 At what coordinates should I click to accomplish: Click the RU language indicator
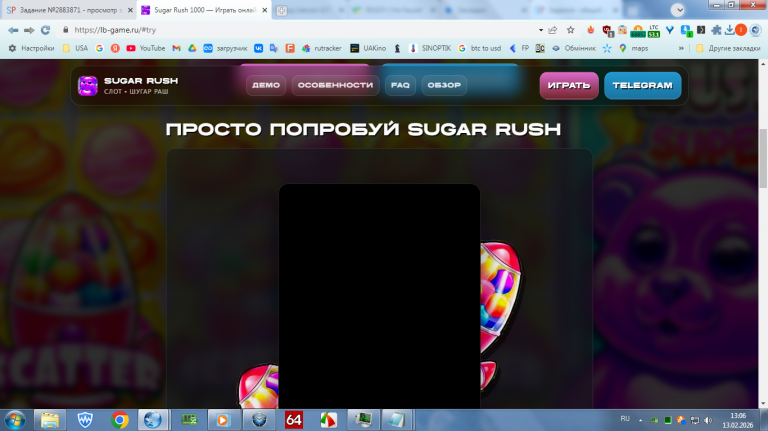tap(625, 419)
